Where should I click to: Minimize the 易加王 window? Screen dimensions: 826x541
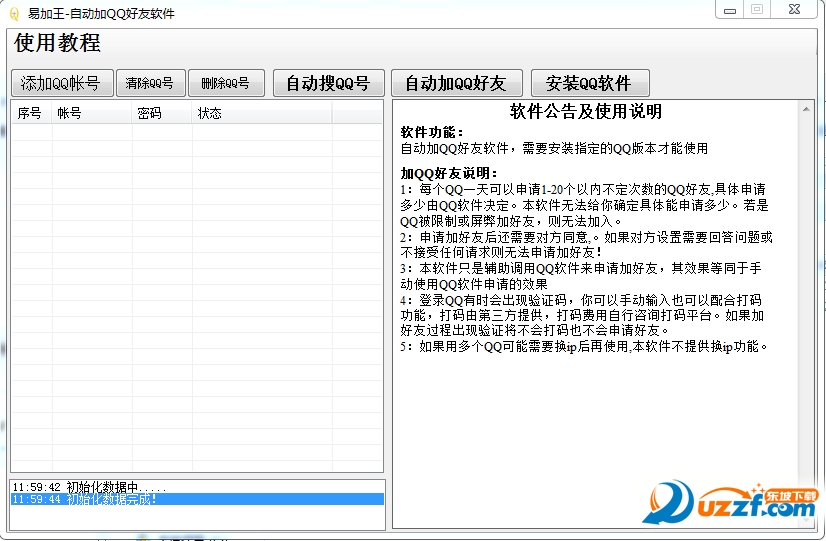[x=730, y=9]
